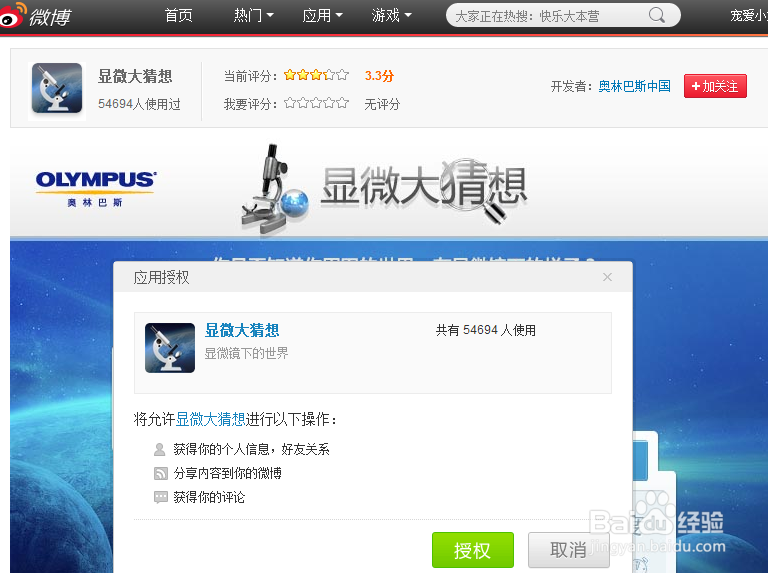Click the personal info person icon
Image resolution: width=768 pixels, height=573 pixels.
pyautogui.click(x=160, y=449)
